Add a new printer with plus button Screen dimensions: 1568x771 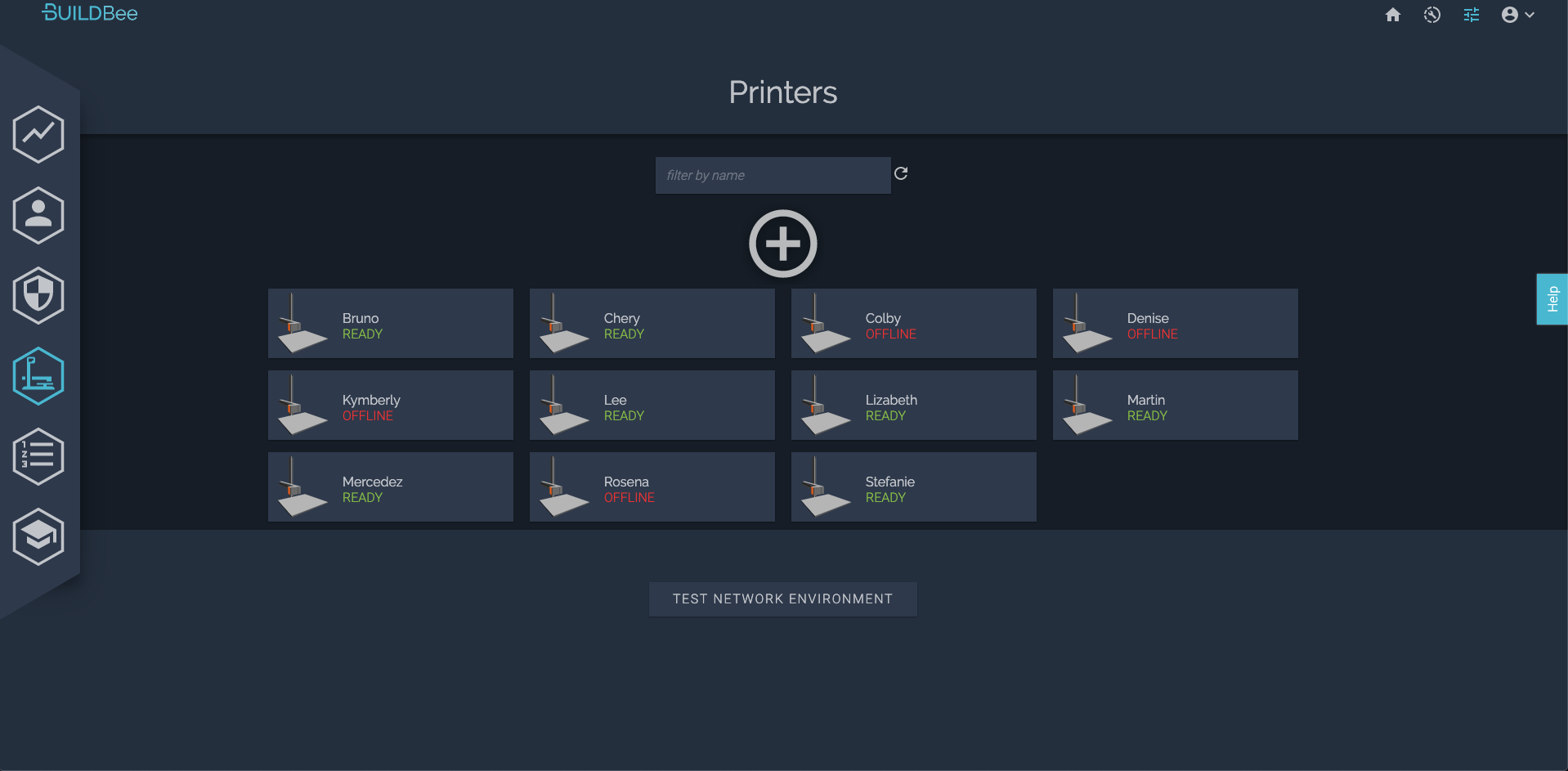coord(783,244)
